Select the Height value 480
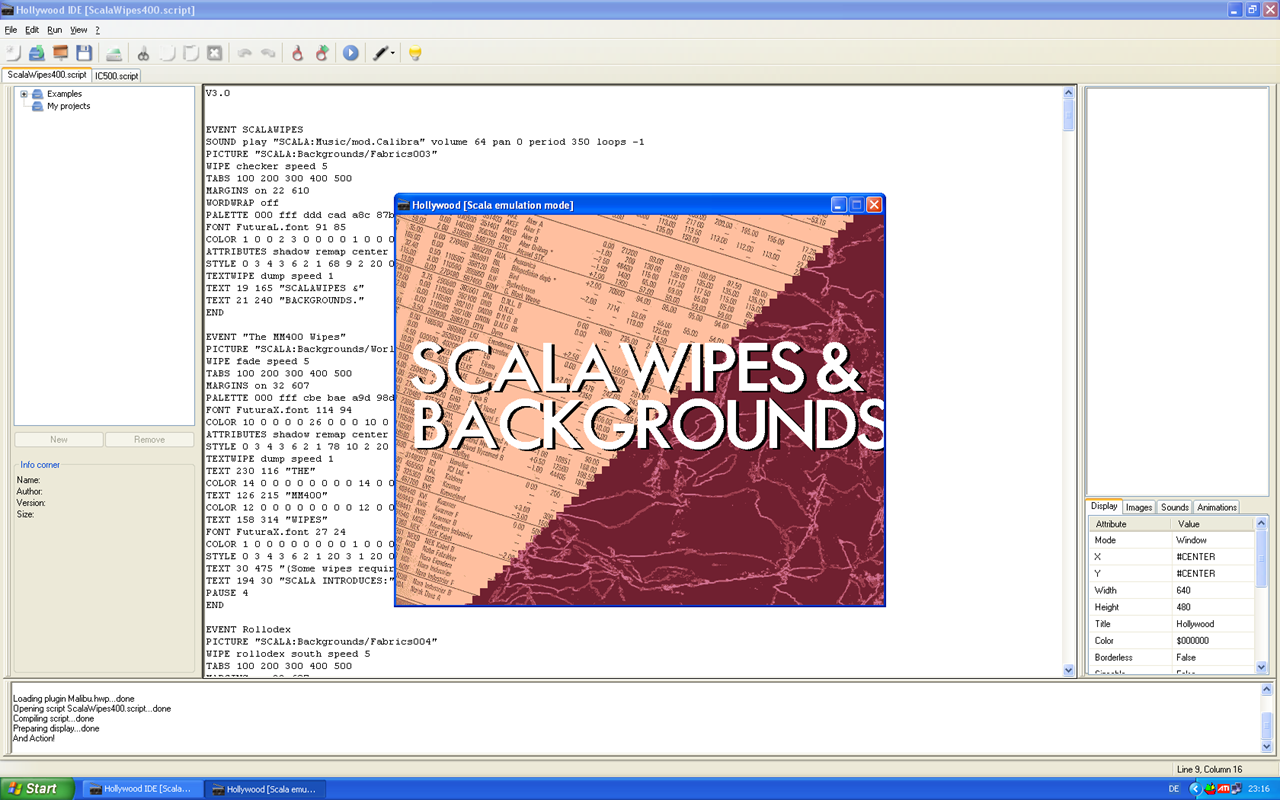 [1213, 607]
